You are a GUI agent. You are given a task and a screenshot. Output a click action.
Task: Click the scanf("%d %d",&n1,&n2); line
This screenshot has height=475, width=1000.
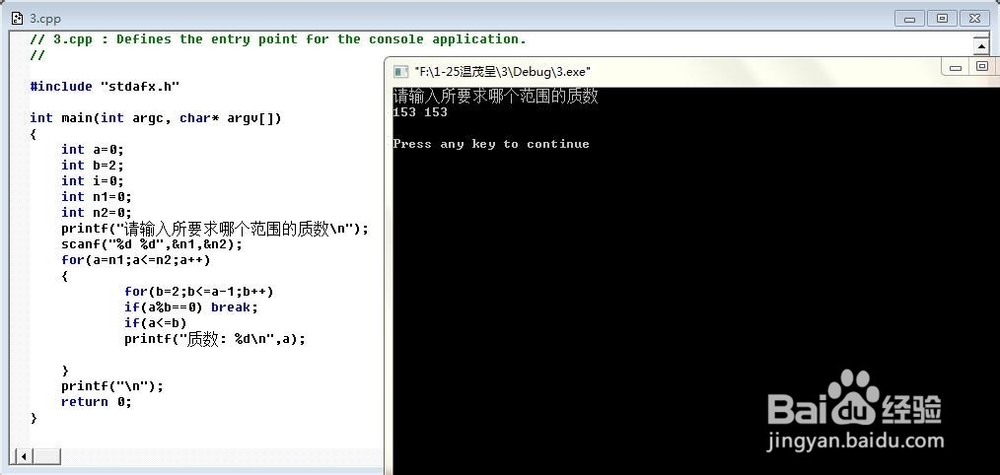point(152,245)
